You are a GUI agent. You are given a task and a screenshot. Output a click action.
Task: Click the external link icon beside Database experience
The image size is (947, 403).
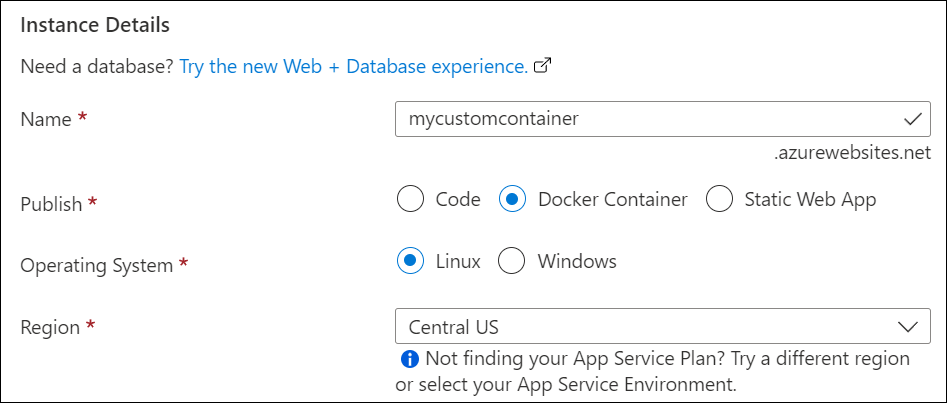[543, 67]
